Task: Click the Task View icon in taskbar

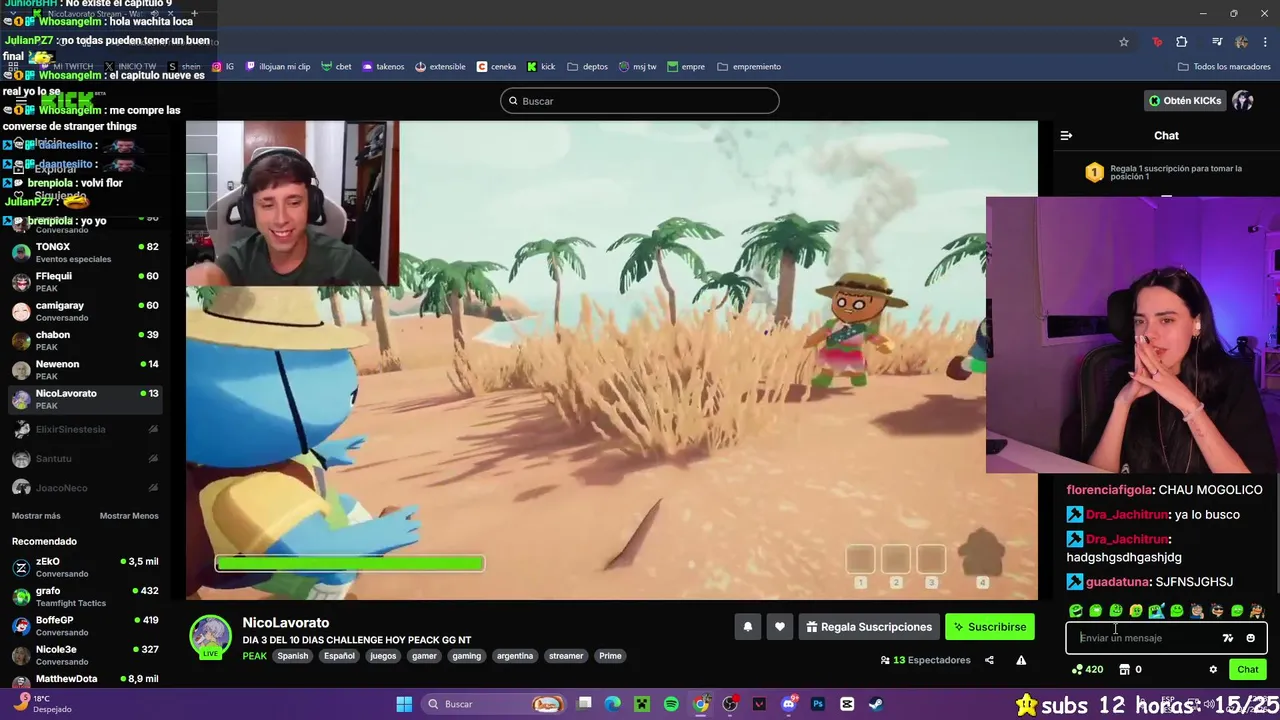Action: pyautogui.click(x=585, y=704)
